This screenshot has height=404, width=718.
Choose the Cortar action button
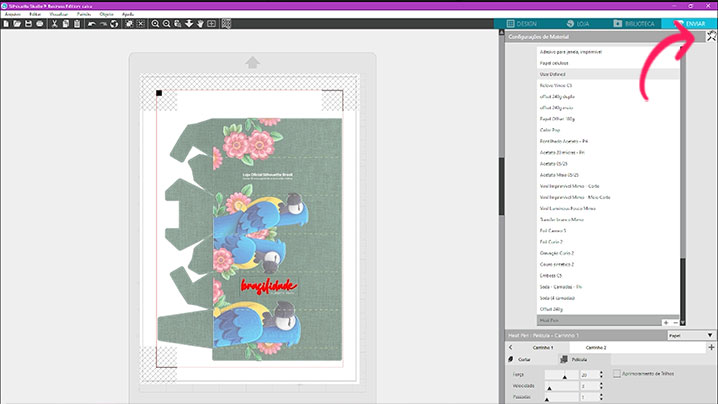[x=520, y=360]
